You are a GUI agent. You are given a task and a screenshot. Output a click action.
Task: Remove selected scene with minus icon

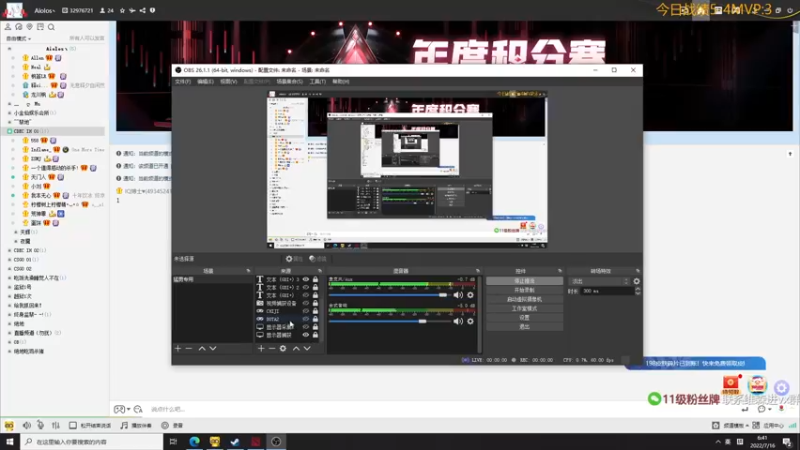(x=189, y=348)
